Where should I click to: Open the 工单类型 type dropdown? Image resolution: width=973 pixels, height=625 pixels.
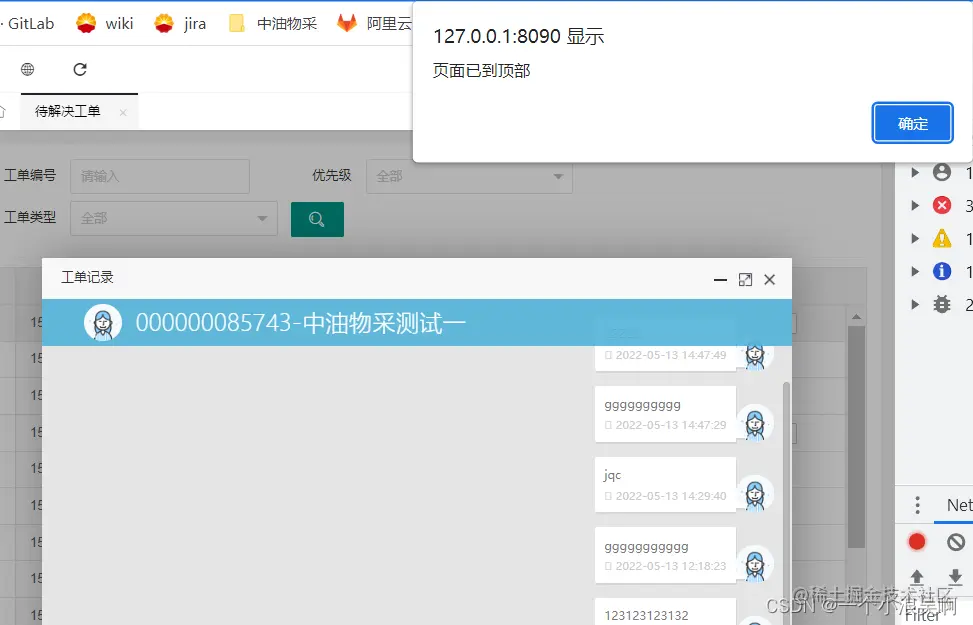tap(173, 217)
